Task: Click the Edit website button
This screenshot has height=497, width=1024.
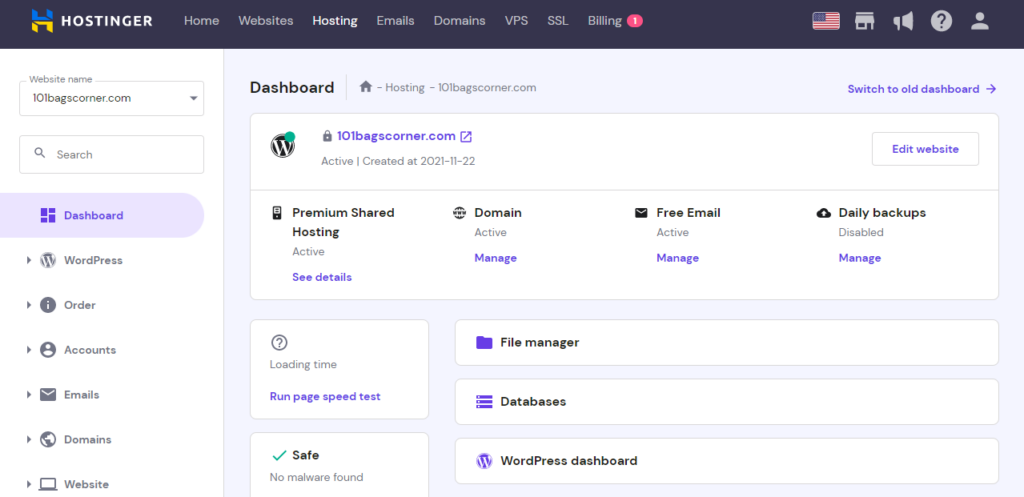Action: pos(925,149)
